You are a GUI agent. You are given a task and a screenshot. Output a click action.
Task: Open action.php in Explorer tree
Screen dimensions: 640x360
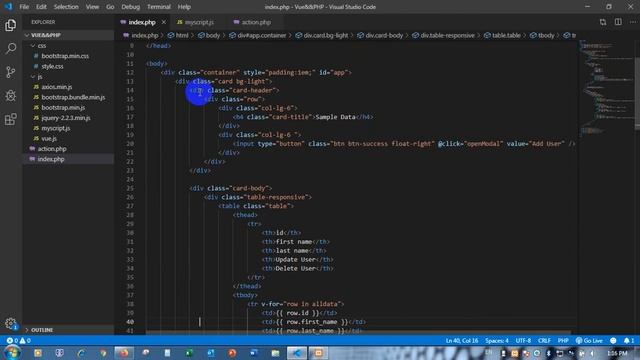52,149
